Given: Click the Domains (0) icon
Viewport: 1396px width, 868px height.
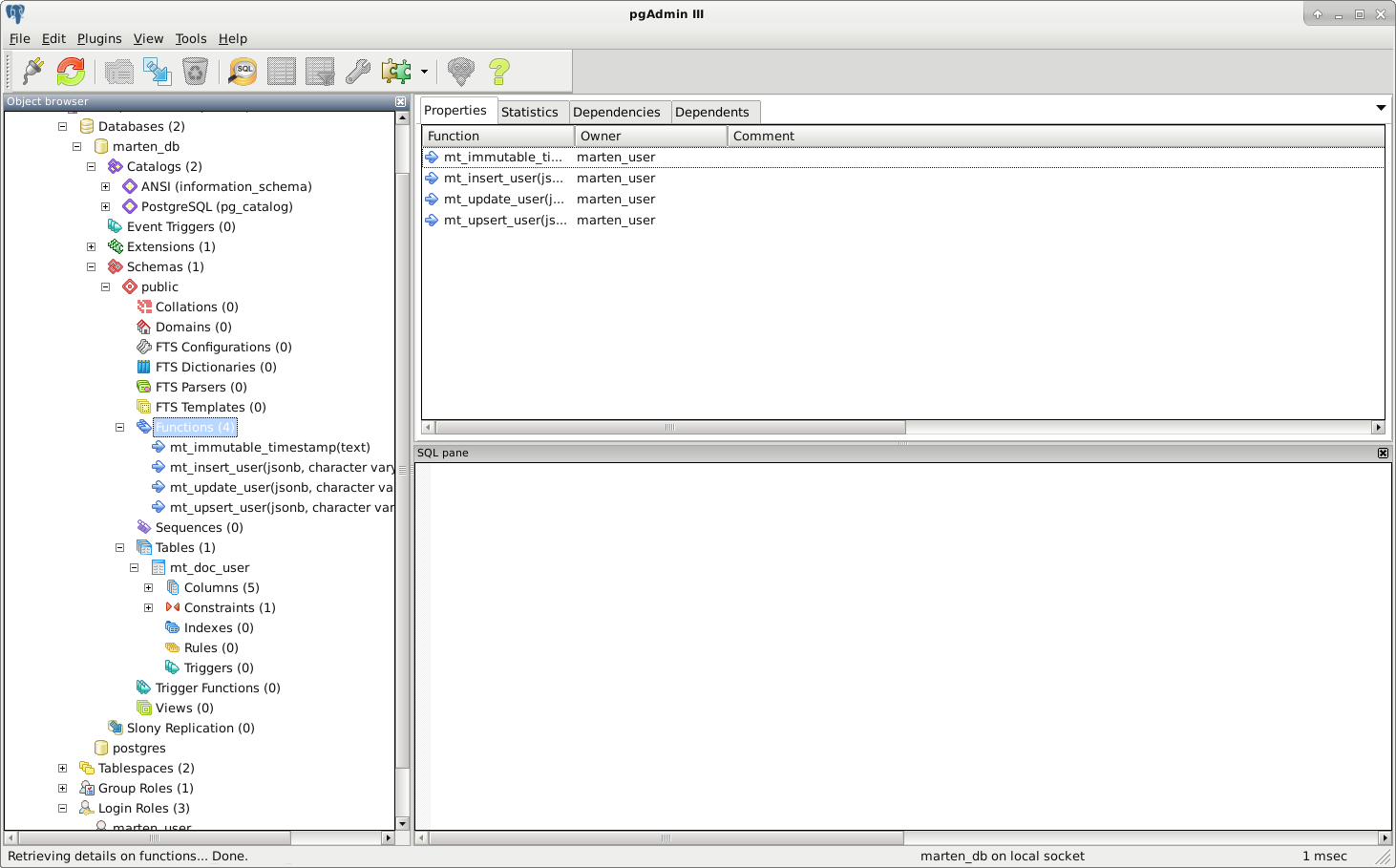Looking at the screenshot, I should click(x=144, y=327).
